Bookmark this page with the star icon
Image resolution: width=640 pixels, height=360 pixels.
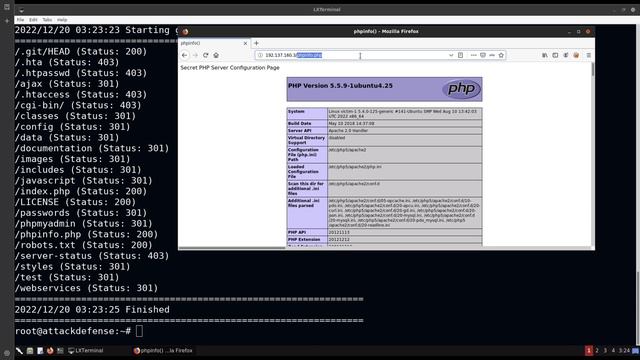point(501,55)
